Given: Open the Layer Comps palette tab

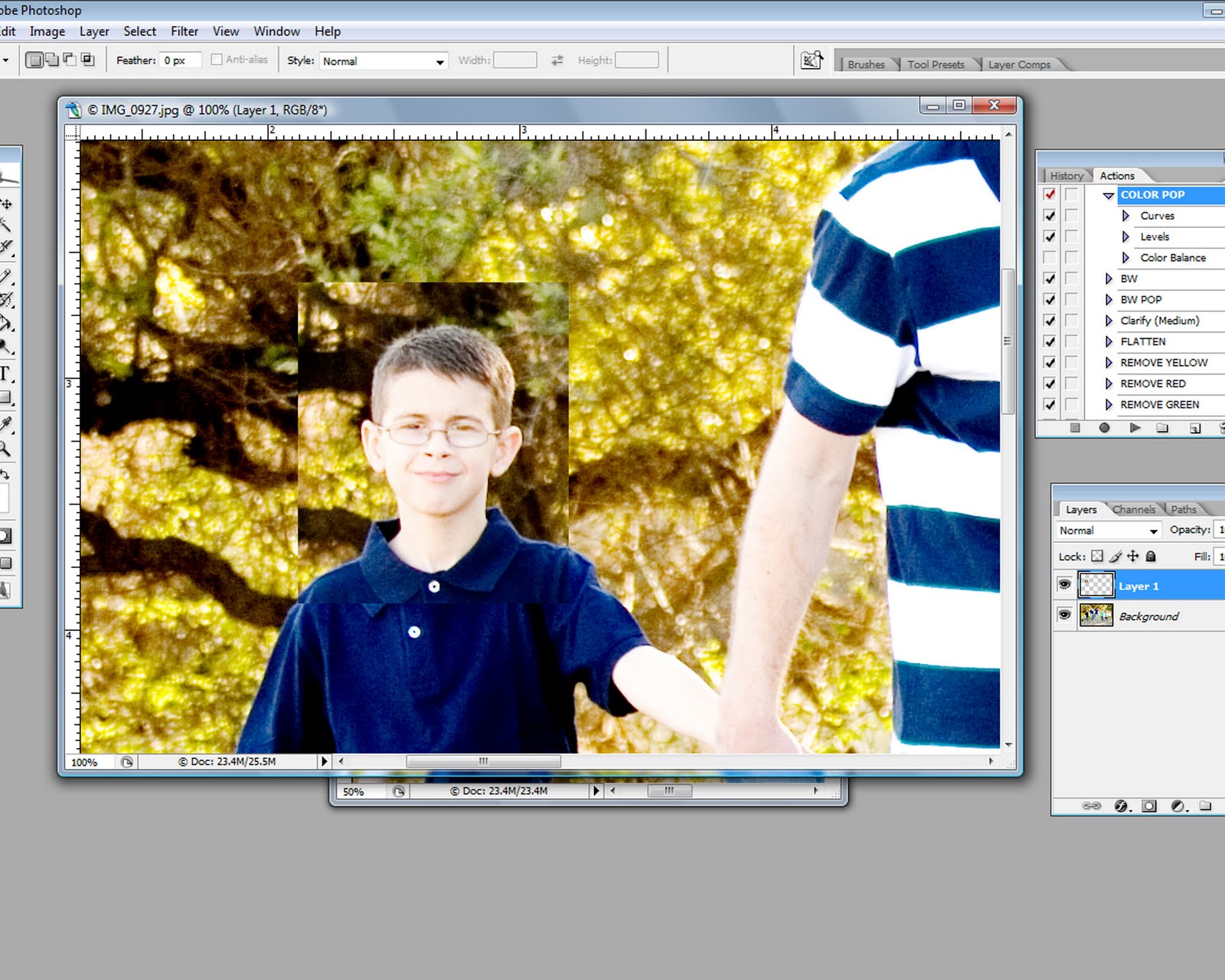Looking at the screenshot, I should pos(1019,64).
